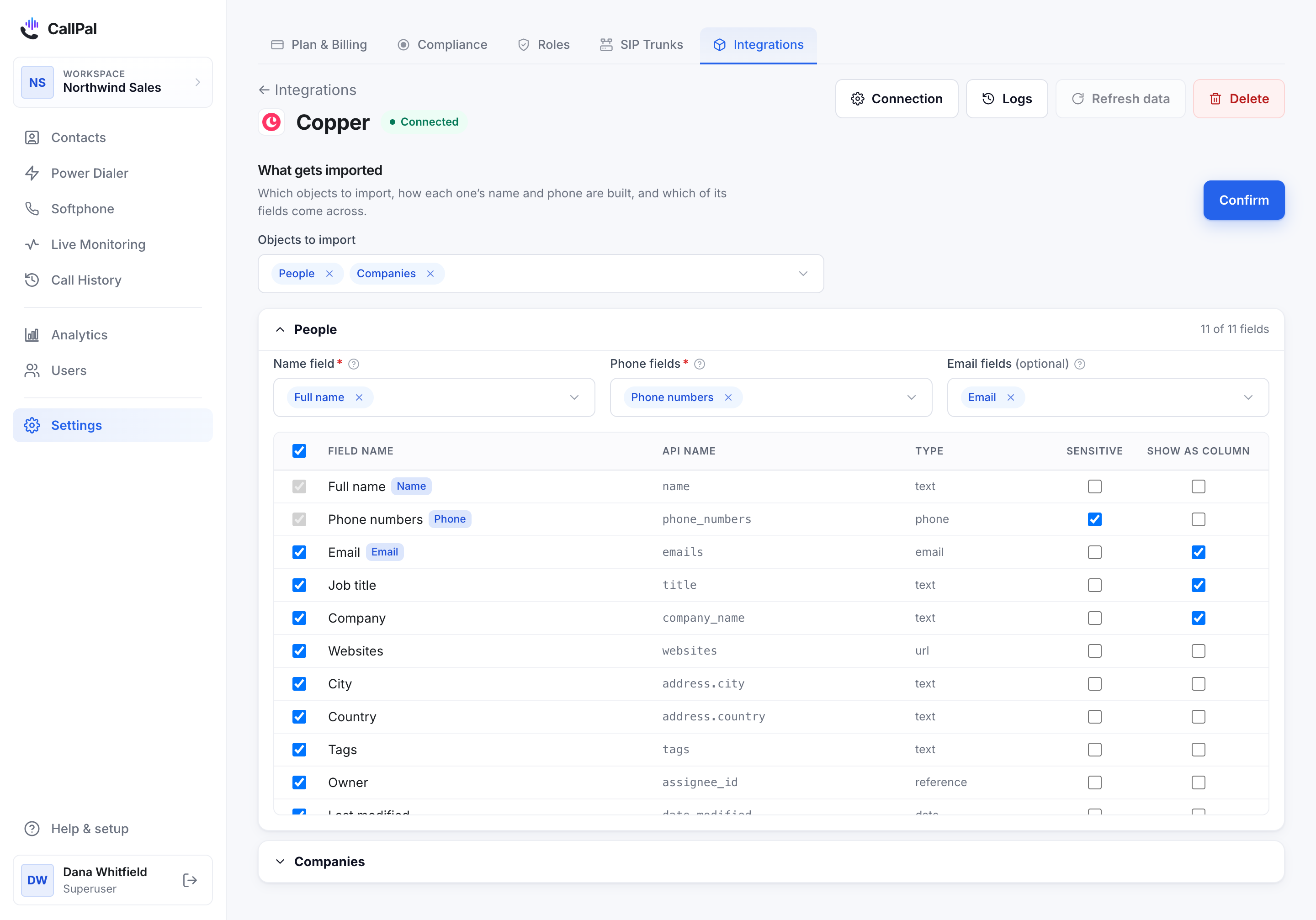Viewport: 1316px width, 920px height.
Task: Click the NS workspace avatar
Action: tap(37, 82)
